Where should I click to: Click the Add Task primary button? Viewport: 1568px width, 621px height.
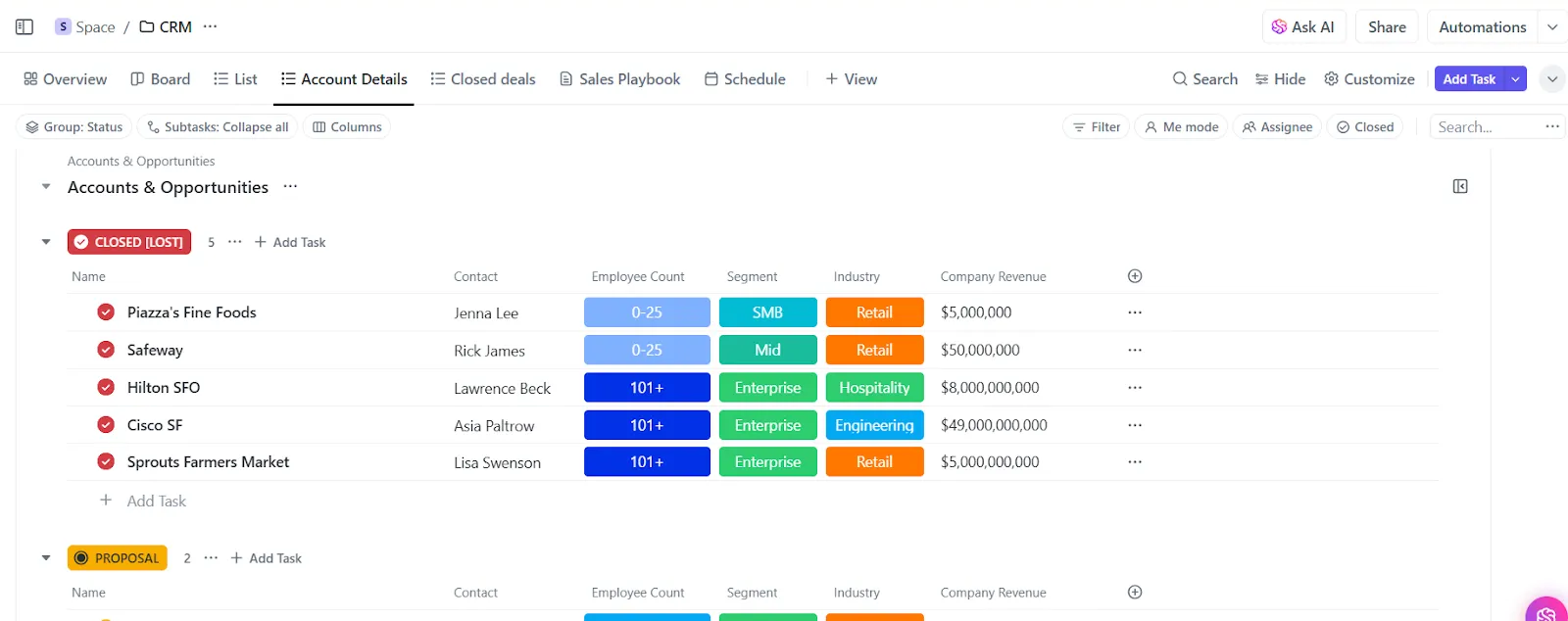pyautogui.click(x=1469, y=79)
